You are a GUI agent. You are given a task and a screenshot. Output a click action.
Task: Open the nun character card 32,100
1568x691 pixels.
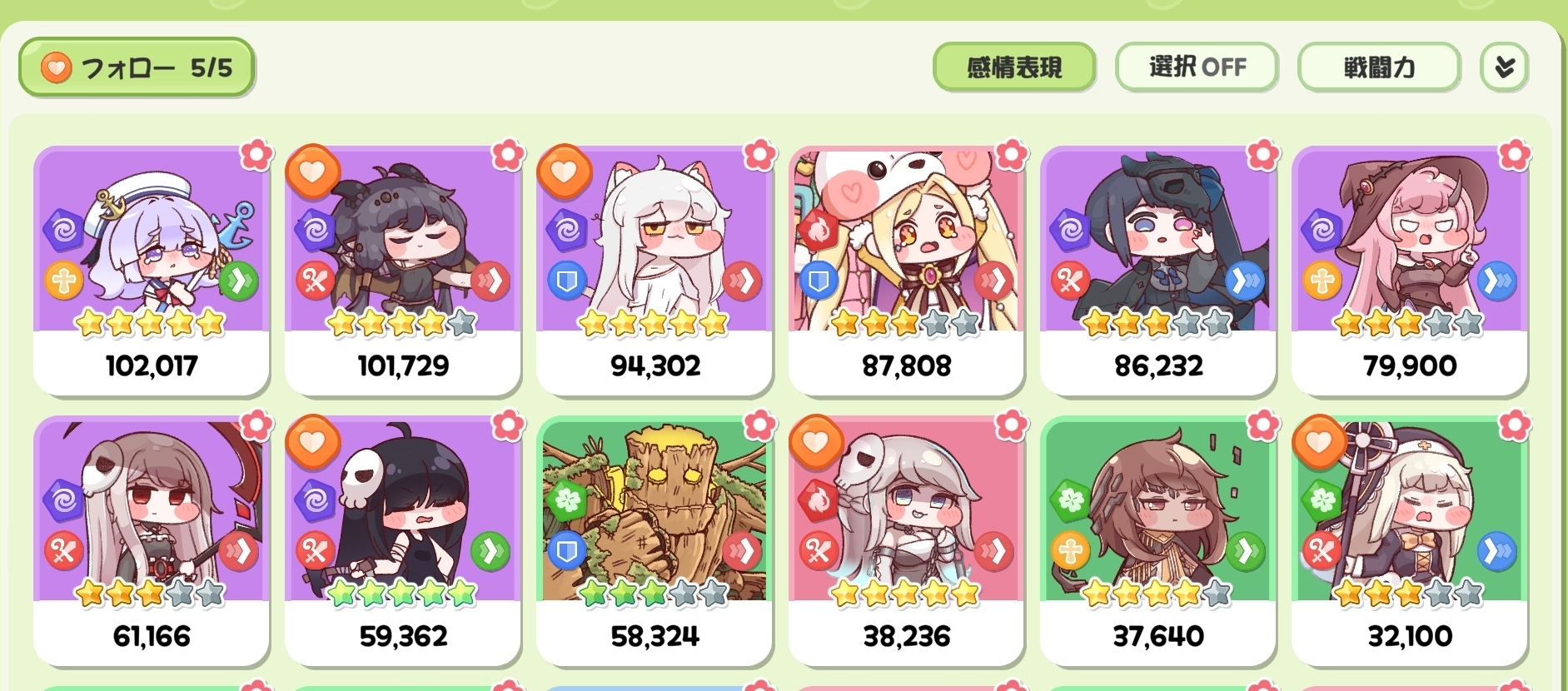point(1410,541)
